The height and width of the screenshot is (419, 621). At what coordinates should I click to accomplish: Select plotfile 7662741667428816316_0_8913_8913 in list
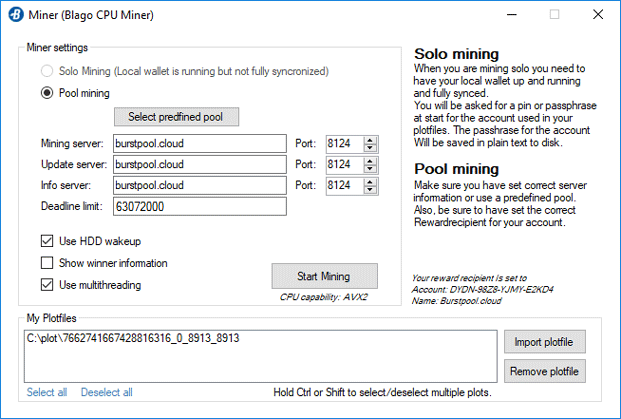point(133,338)
